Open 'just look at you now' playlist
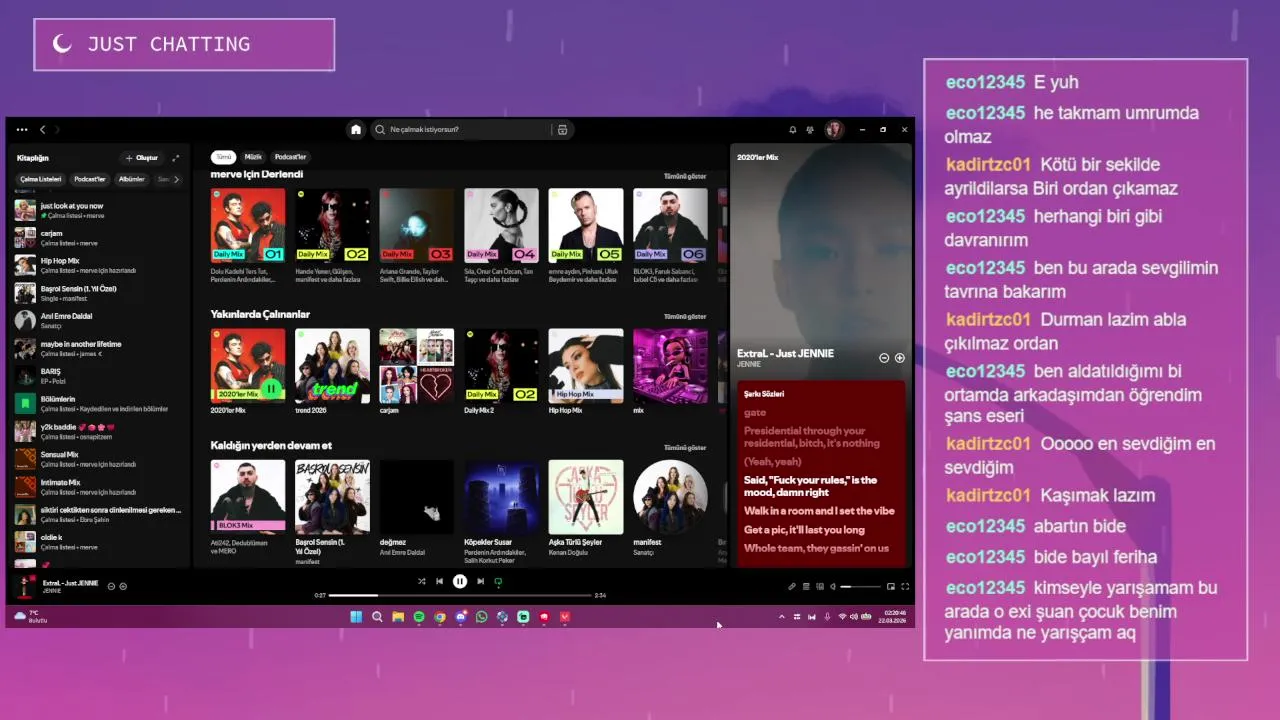Image resolution: width=1280 pixels, height=720 pixels. point(98,210)
